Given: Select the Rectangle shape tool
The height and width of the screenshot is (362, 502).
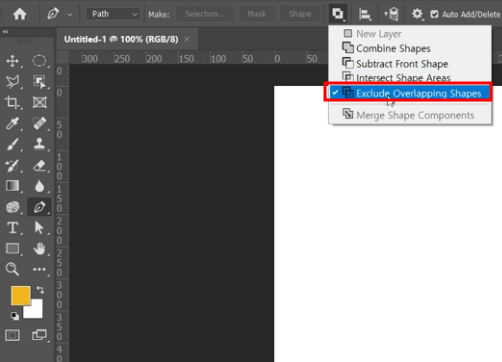Looking at the screenshot, I should (x=13, y=249).
